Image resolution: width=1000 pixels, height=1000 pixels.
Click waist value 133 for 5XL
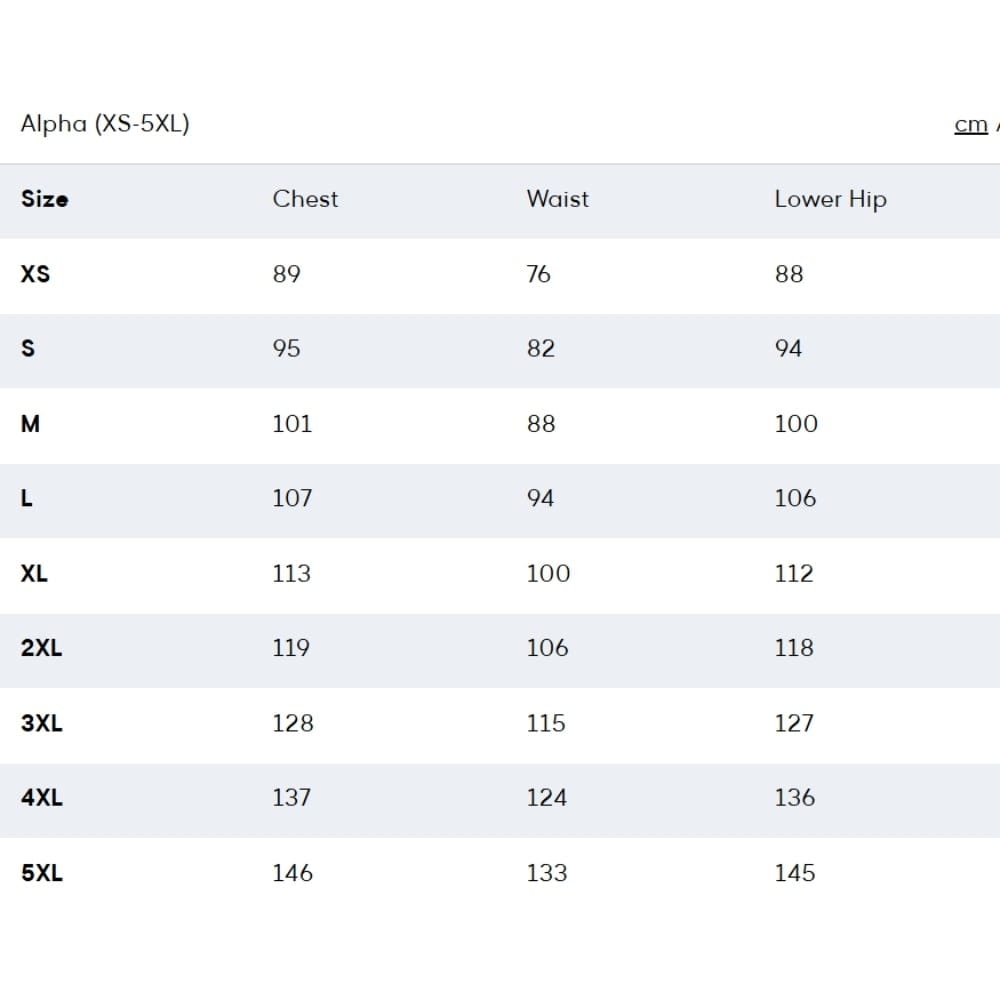coord(547,873)
